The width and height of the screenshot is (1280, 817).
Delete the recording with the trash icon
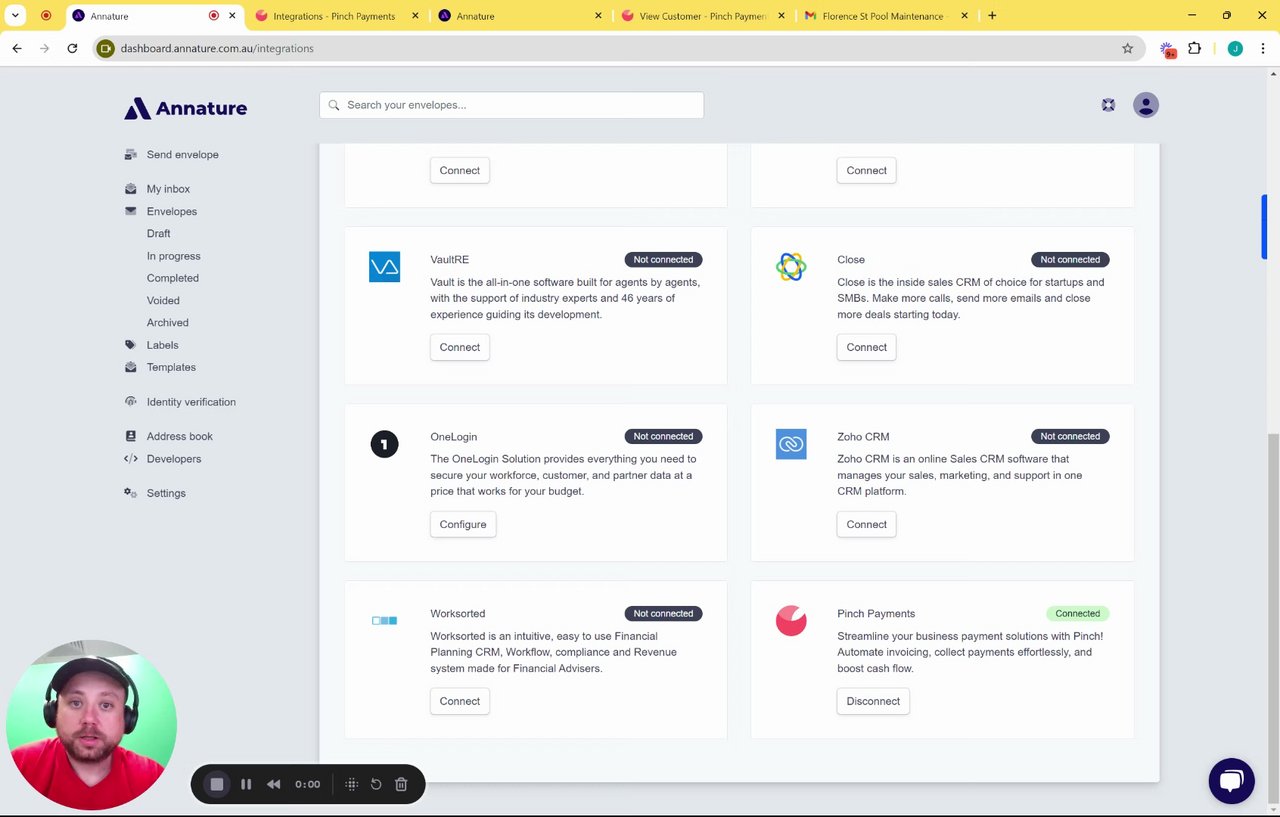tap(401, 785)
